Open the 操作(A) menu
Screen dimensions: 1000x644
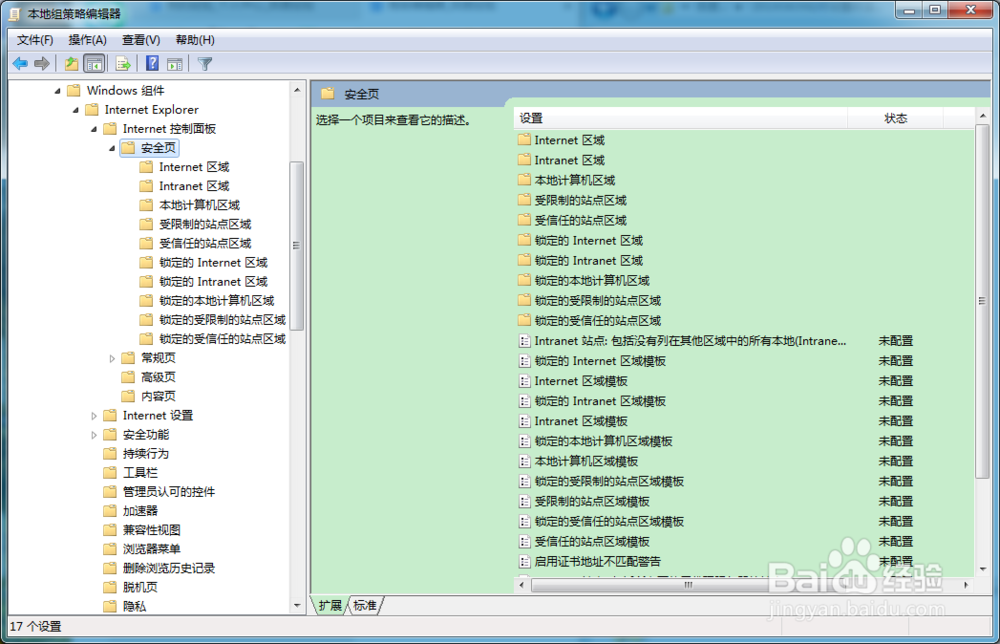[87, 40]
